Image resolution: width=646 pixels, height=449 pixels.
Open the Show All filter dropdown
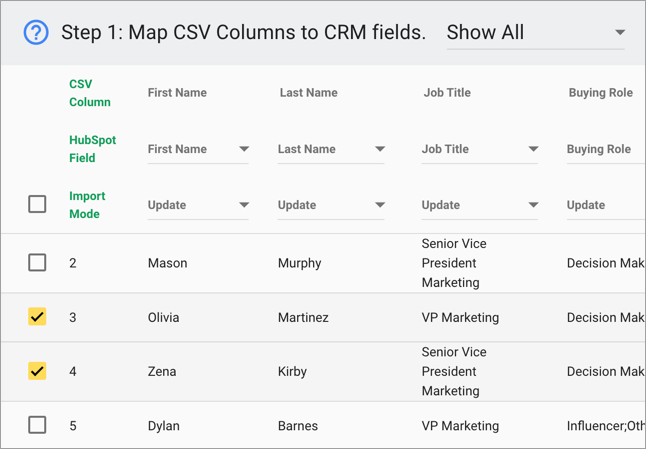[x=535, y=32]
